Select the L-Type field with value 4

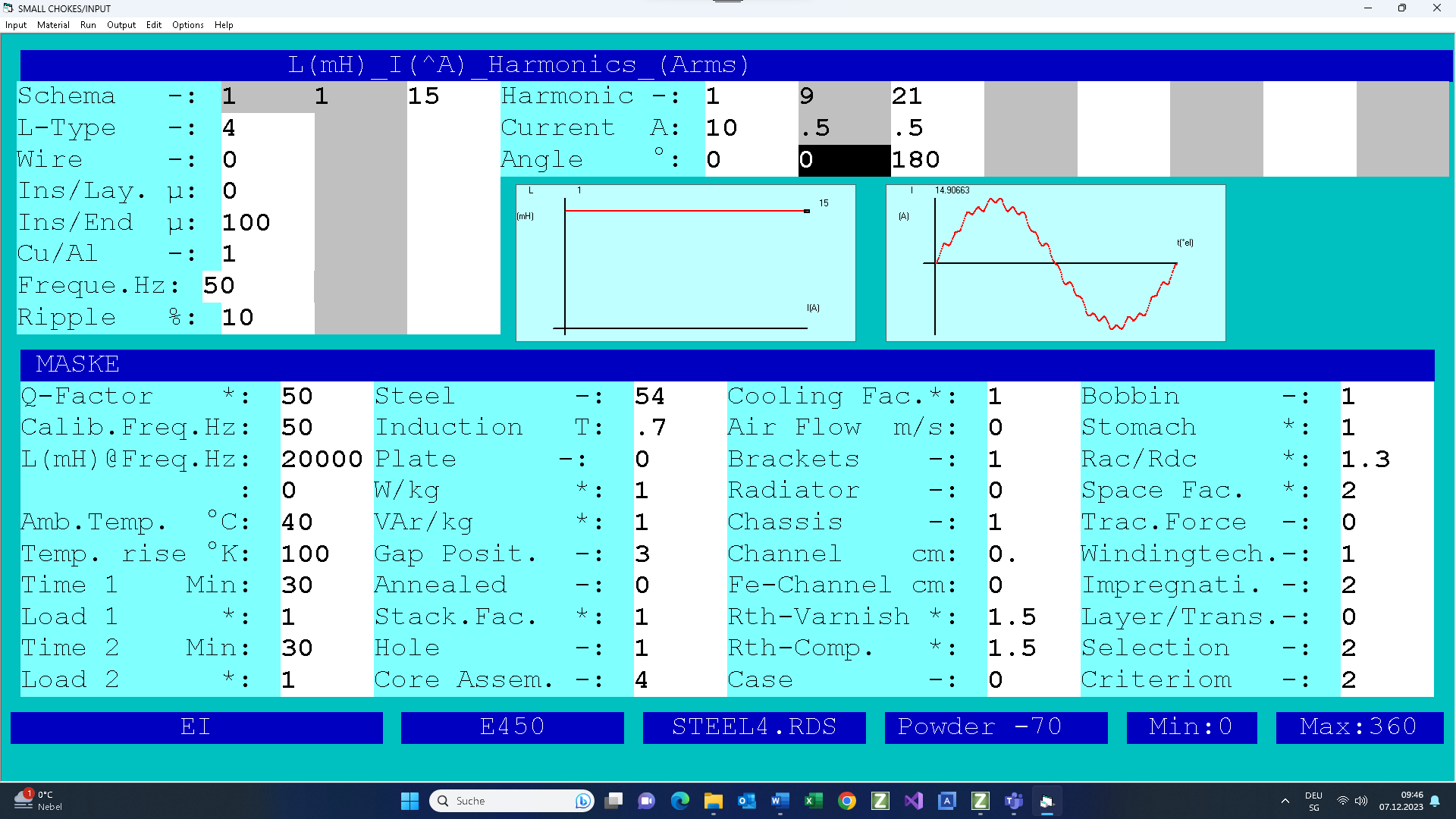268,128
